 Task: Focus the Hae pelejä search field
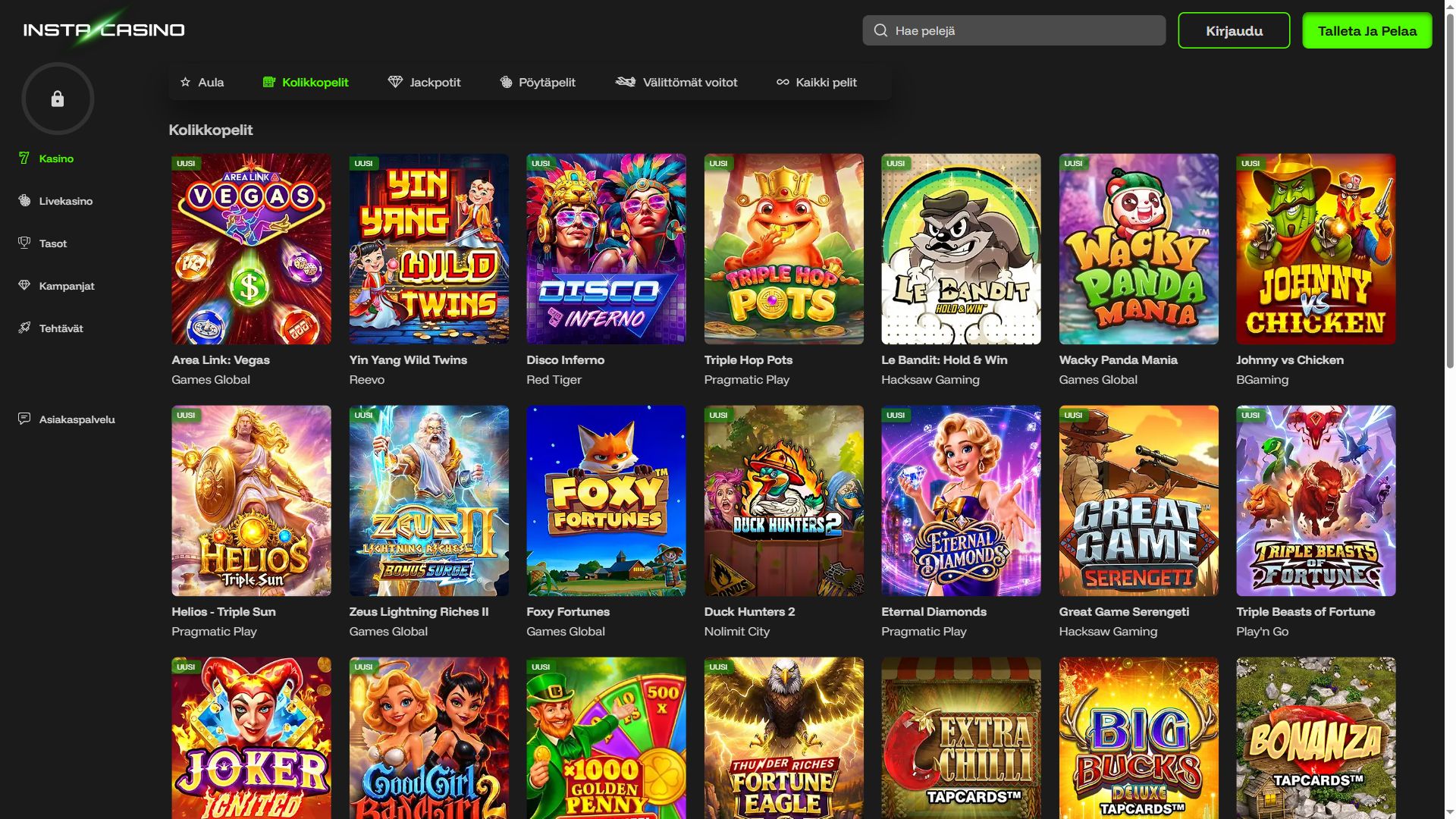[1014, 30]
